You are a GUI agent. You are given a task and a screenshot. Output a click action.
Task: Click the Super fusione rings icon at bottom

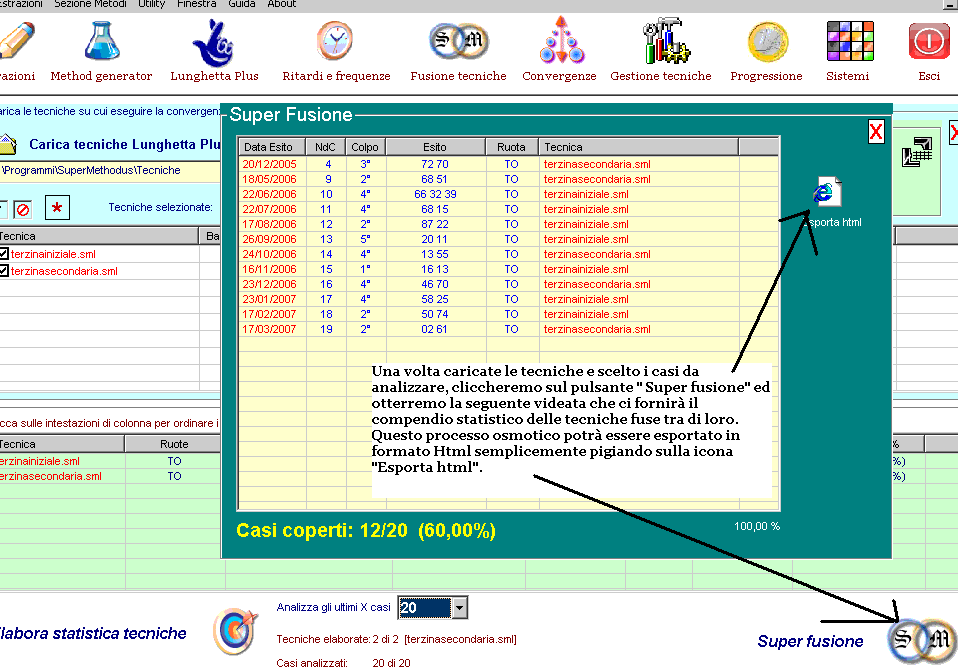[923, 640]
